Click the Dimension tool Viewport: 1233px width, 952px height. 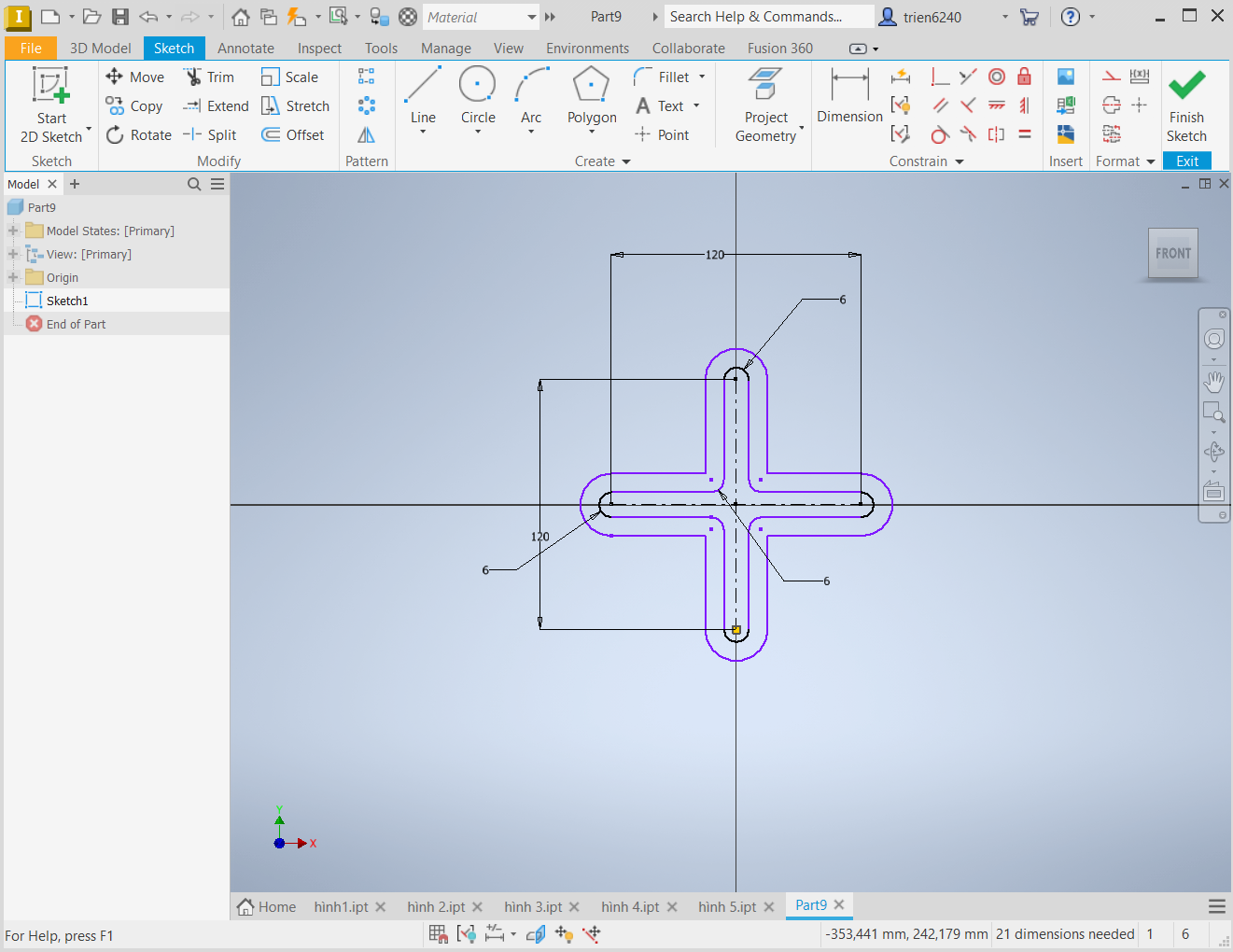[849, 95]
